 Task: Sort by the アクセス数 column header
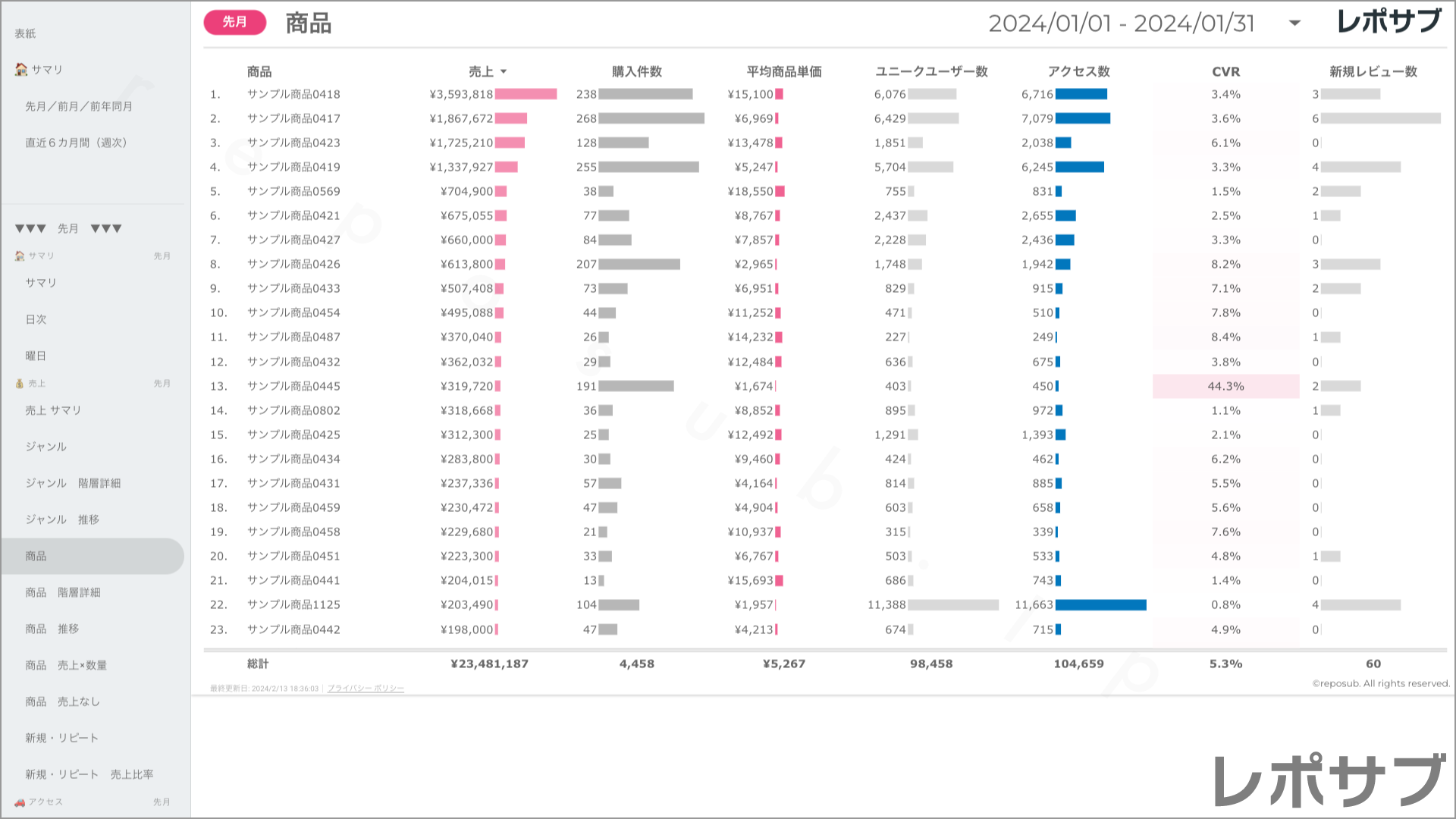pyautogui.click(x=1078, y=71)
